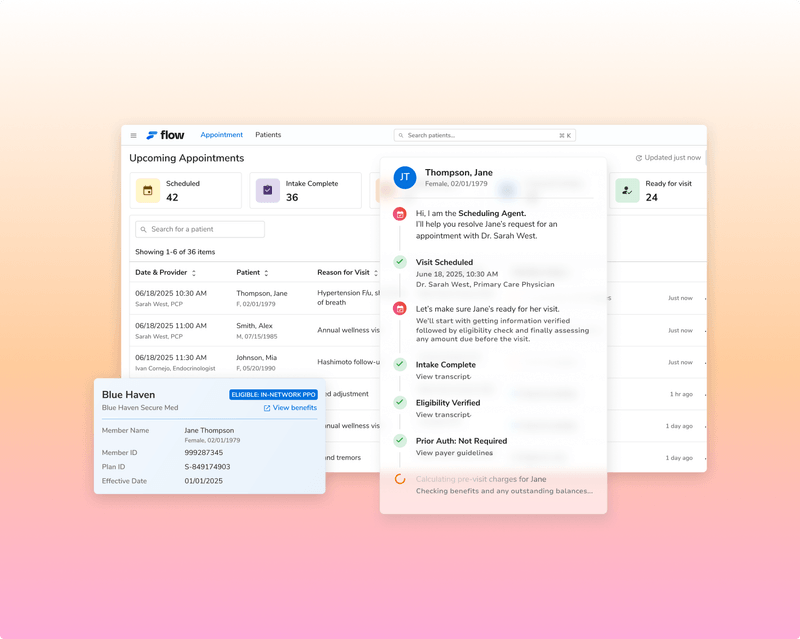Click the Eligibility Verified green checkmark
This screenshot has width=800, height=639.
tap(400, 402)
